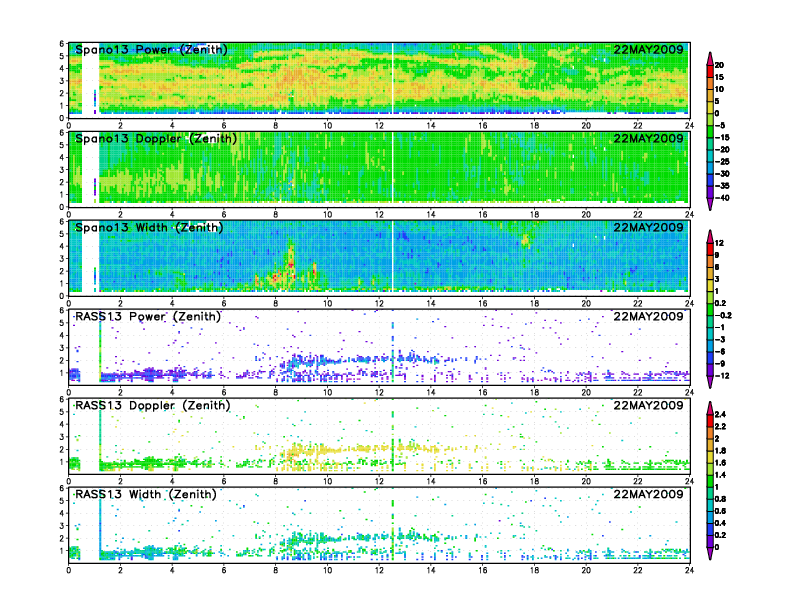Click the red segment of the top color bar
Screen dimensions: 792x612
click(710, 71)
